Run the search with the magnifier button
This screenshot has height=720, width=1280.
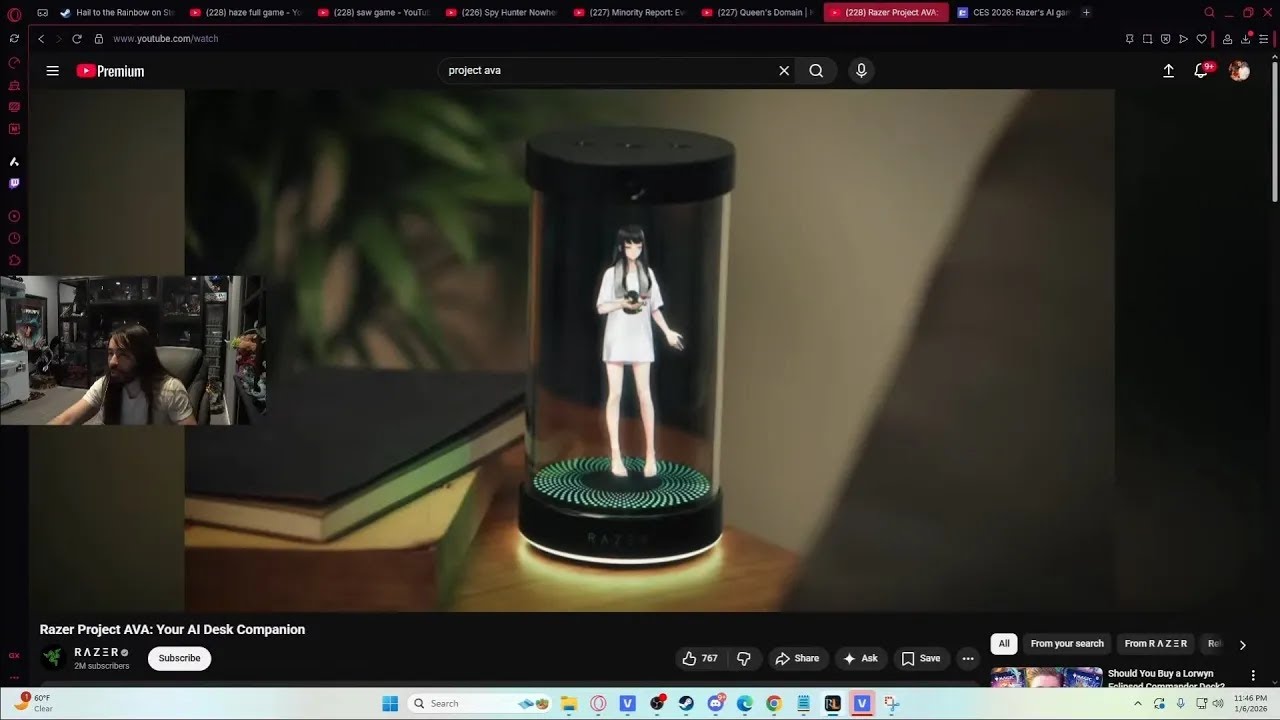coord(816,71)
